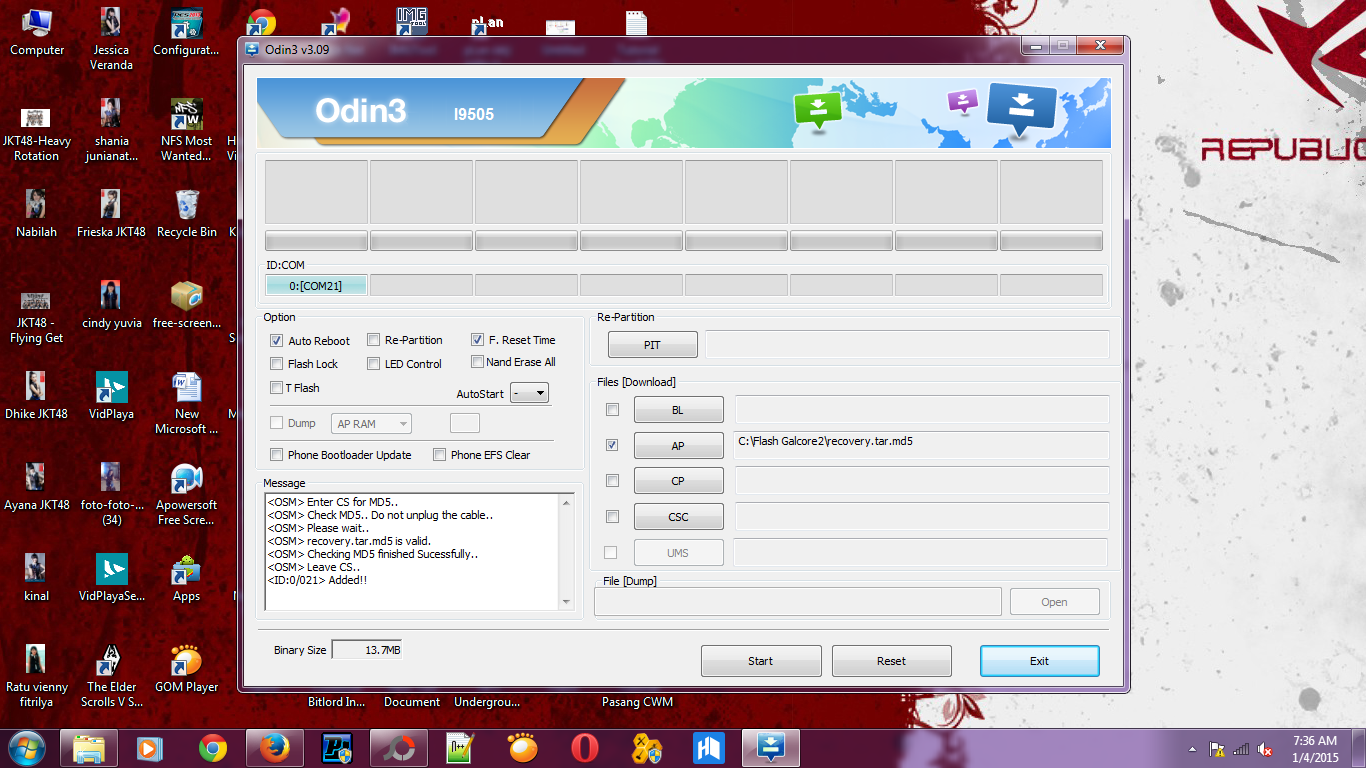Switch to the Odin3 taskbar icon

point(771,748)
